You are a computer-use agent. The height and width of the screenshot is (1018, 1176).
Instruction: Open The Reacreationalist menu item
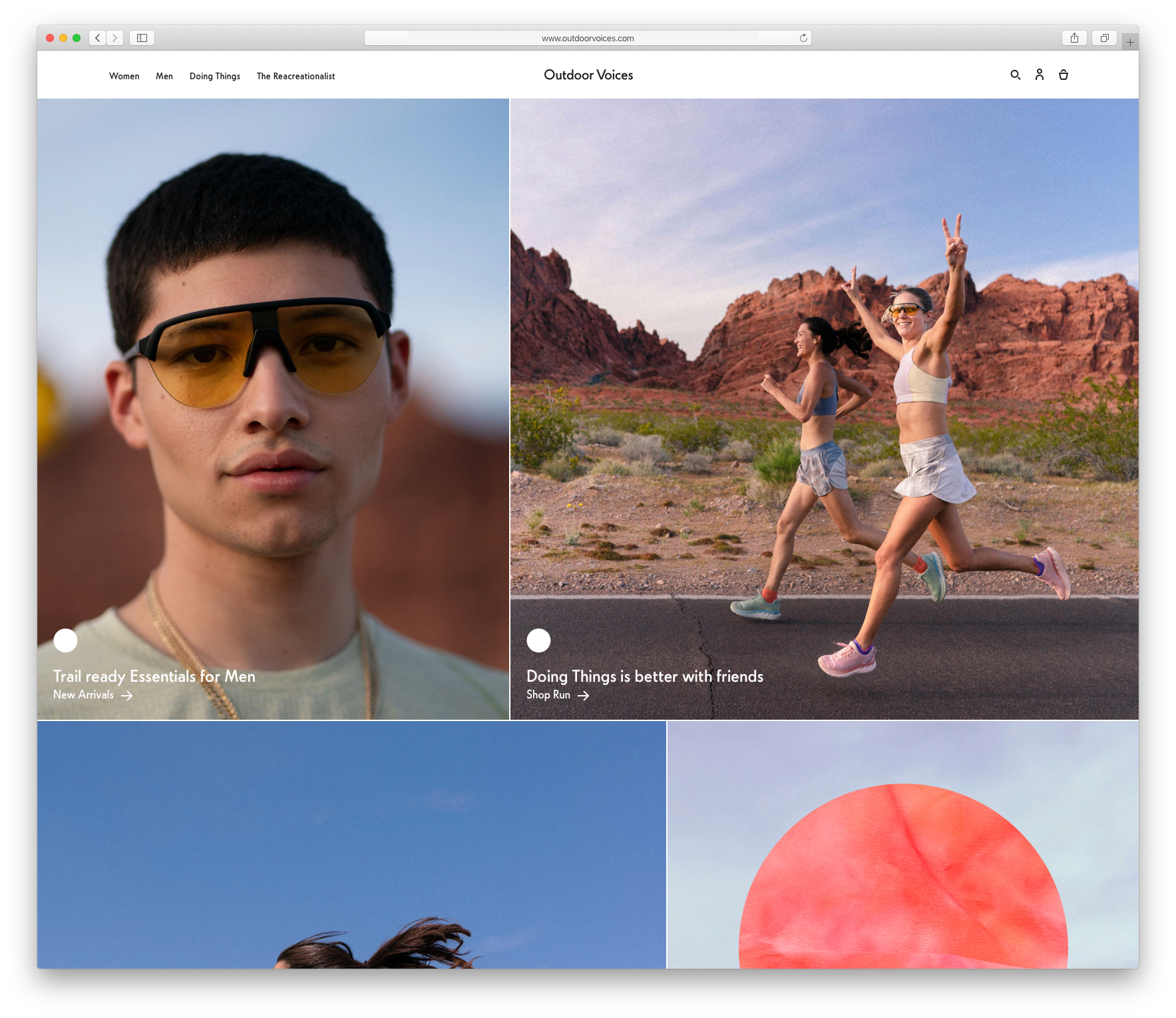(295, 76)
